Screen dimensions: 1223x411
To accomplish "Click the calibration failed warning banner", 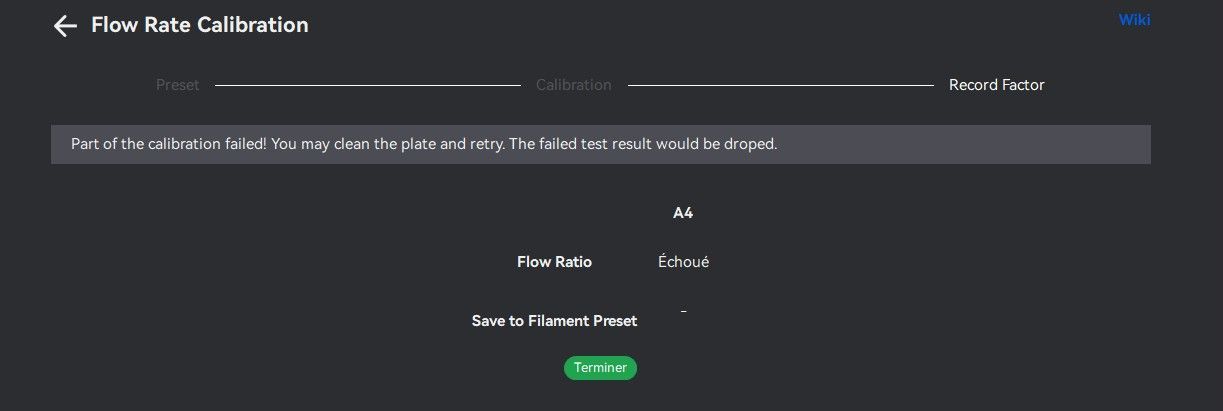I will click(600, 144).
